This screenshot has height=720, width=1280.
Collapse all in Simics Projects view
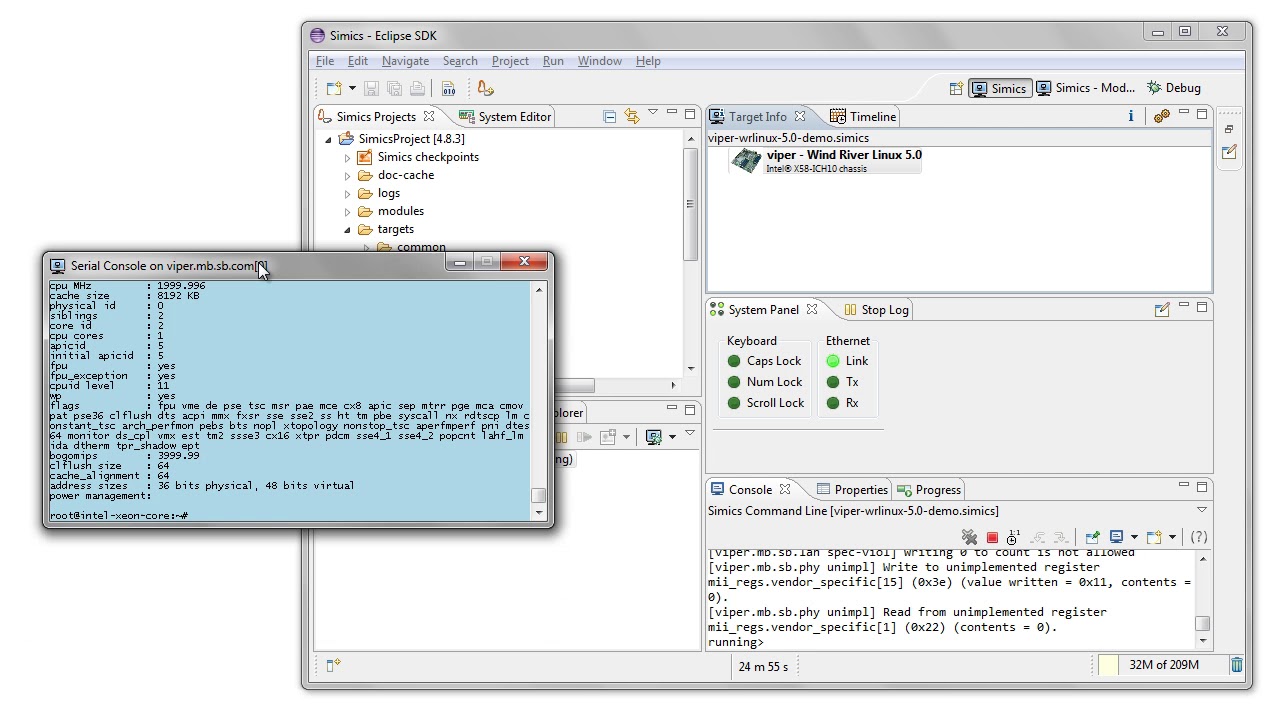(x=610, y=117)
